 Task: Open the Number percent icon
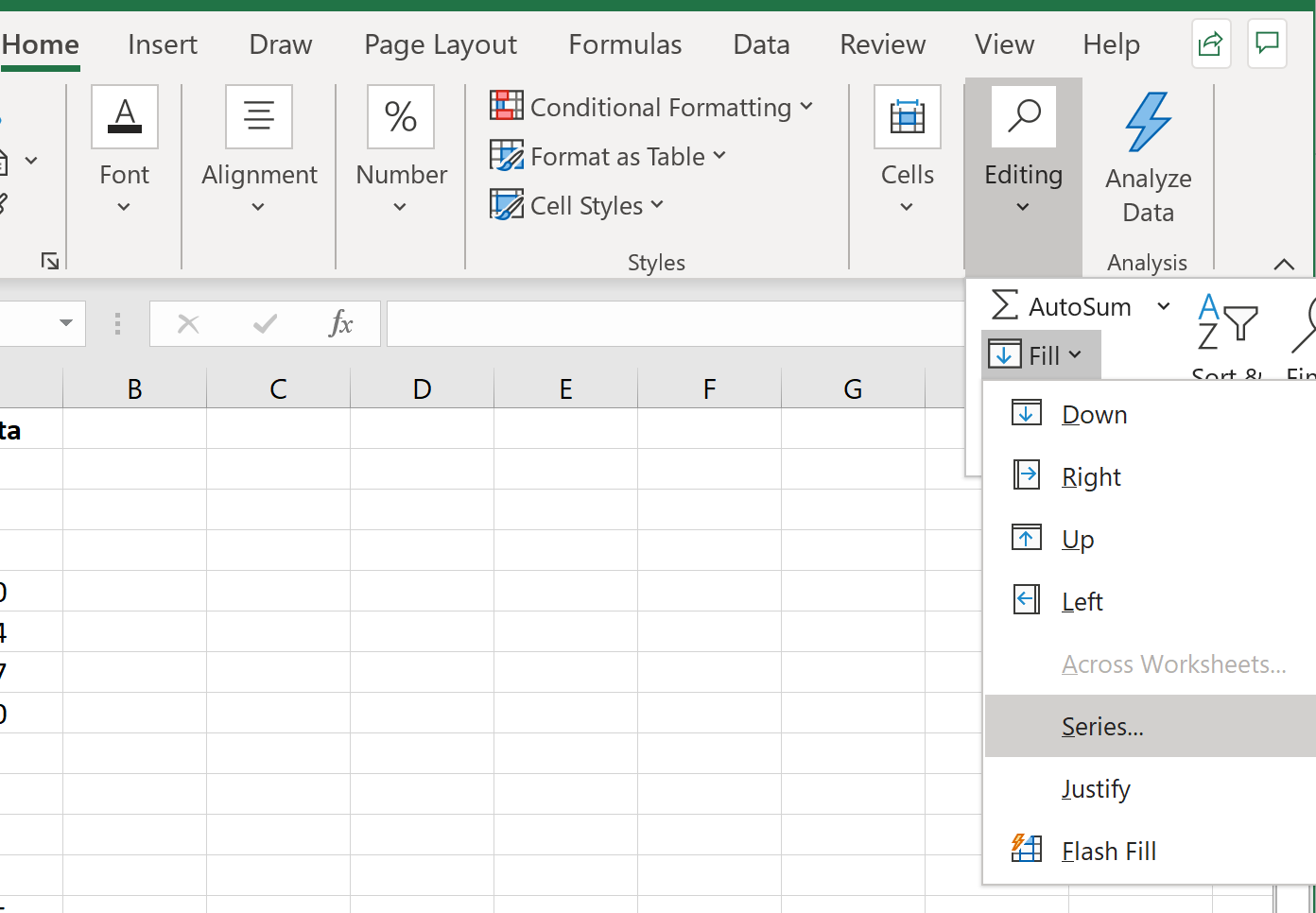pyautogui.click(x=401, y=117)
